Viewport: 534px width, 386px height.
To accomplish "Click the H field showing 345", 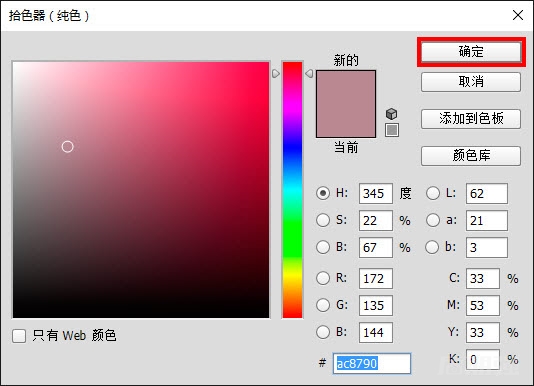I will [376, 194].
